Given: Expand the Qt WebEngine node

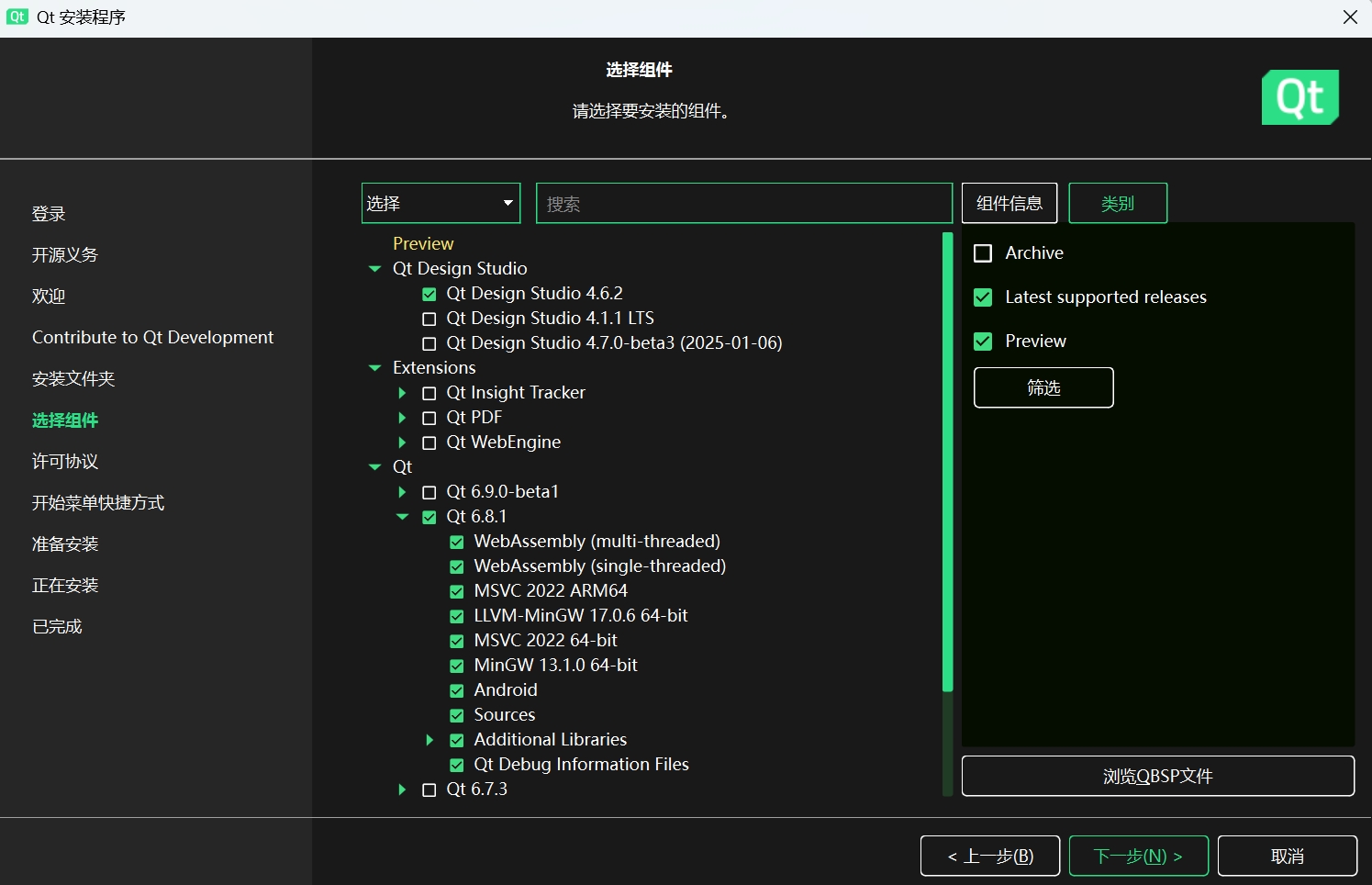Looking at the screenshot, I should 402,442.
